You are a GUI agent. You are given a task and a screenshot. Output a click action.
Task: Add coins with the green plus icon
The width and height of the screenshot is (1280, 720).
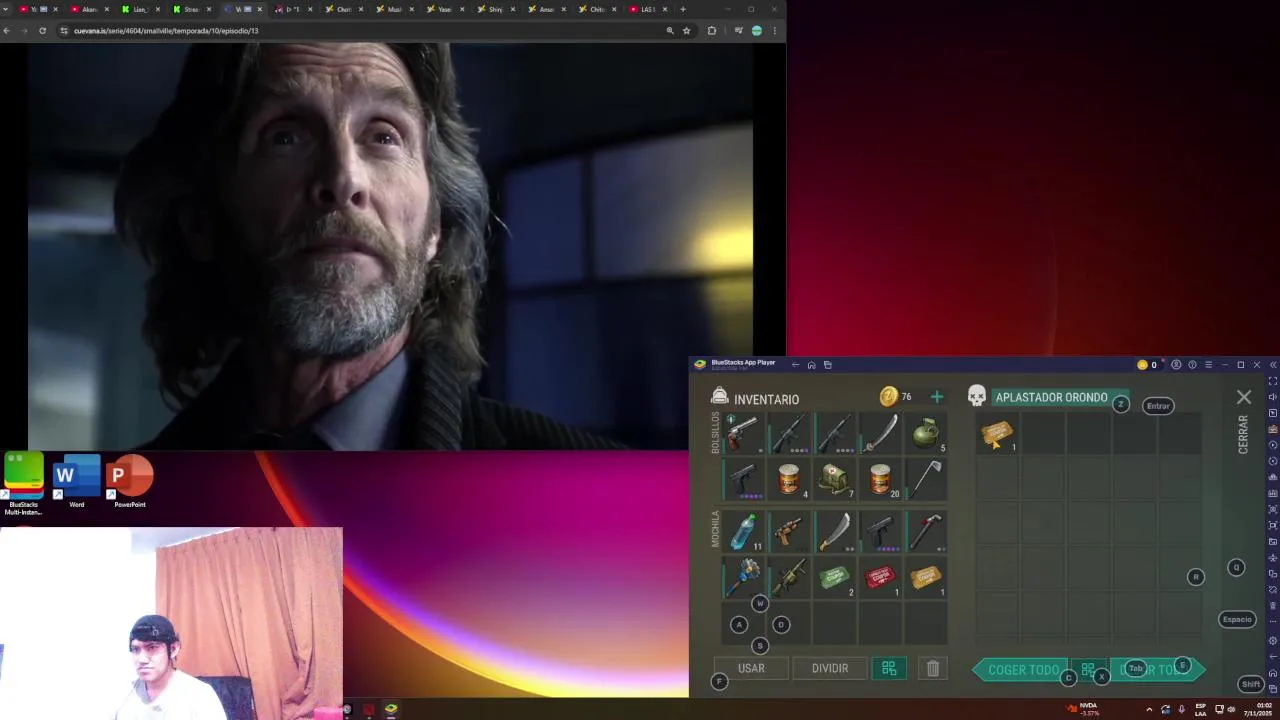tap(936, 397)
